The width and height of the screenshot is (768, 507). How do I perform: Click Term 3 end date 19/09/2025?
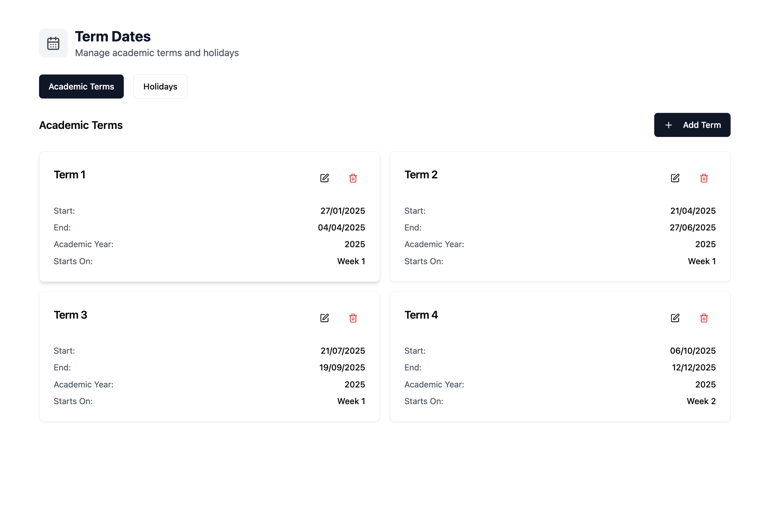342,368
